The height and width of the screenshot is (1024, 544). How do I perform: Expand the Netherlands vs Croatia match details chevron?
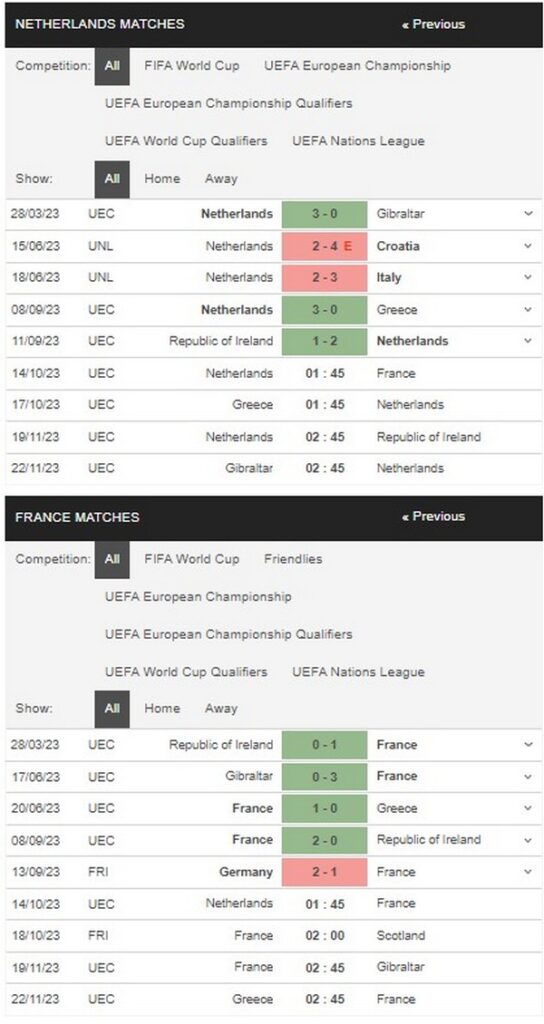(x=528, y=246)
